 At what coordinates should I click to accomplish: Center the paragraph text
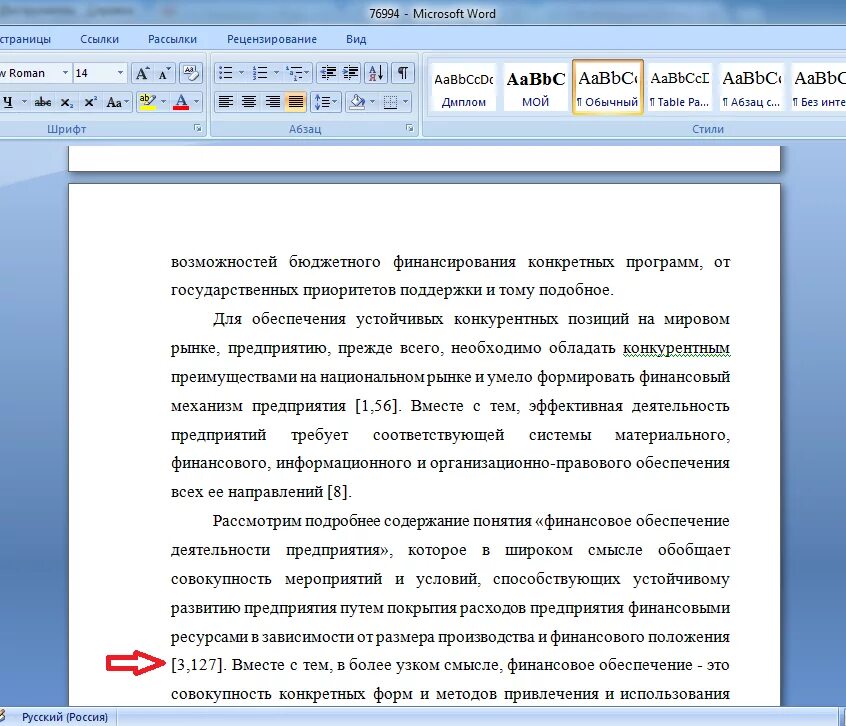[x=249, y=101]
